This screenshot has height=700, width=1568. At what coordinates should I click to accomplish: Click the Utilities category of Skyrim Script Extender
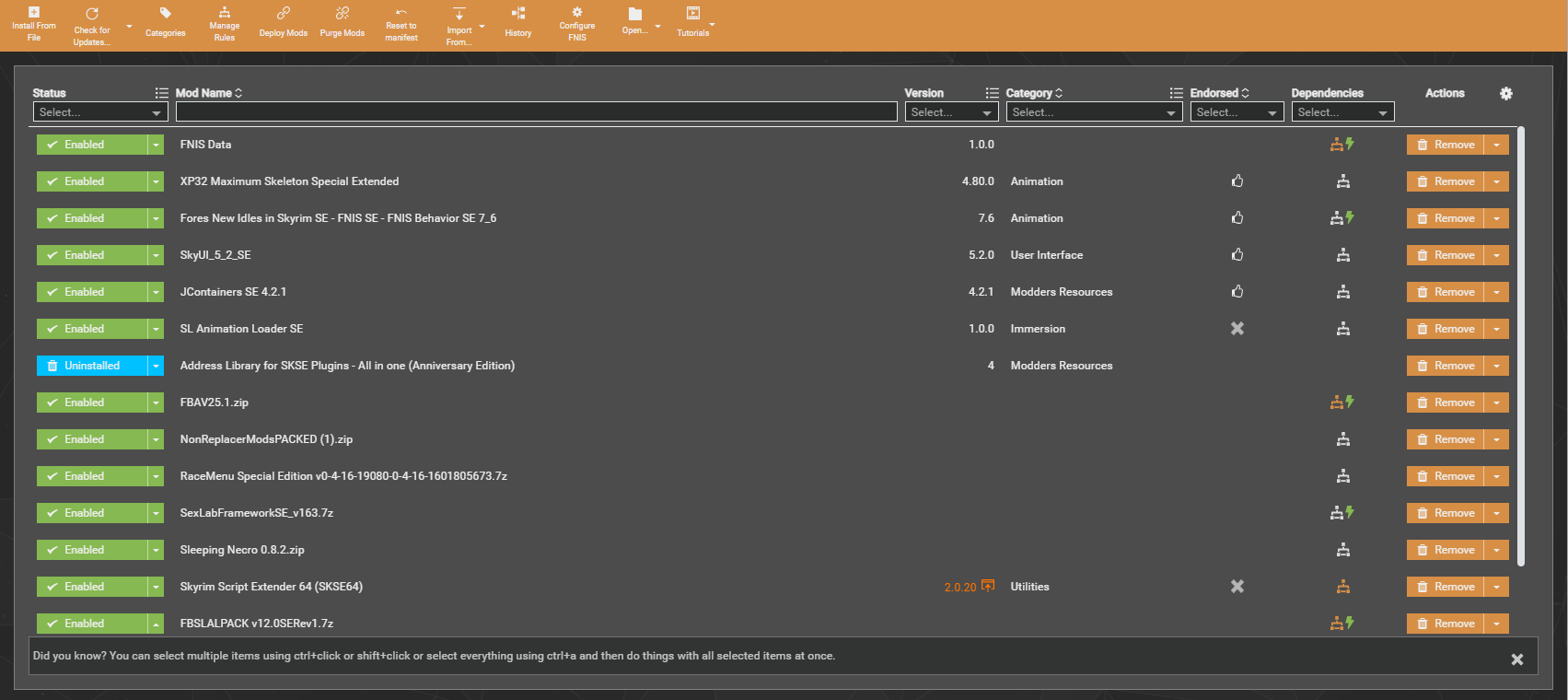pyautogui.click(x=1029, y=587)
